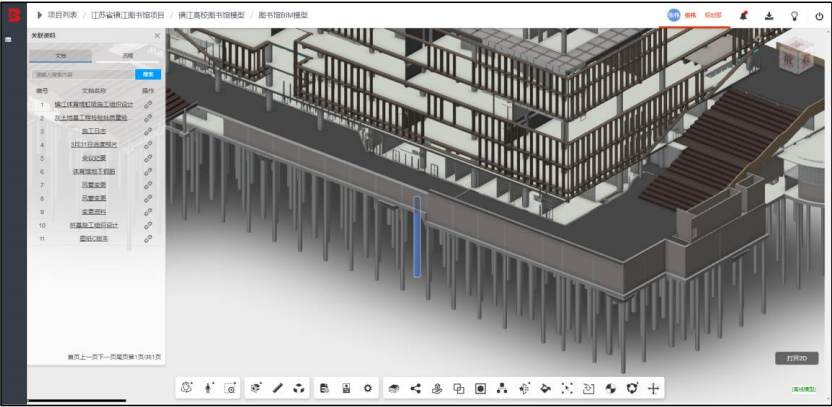Open the notification bell
The width and height of the screenshot is (832, 407).
point(743,16)
